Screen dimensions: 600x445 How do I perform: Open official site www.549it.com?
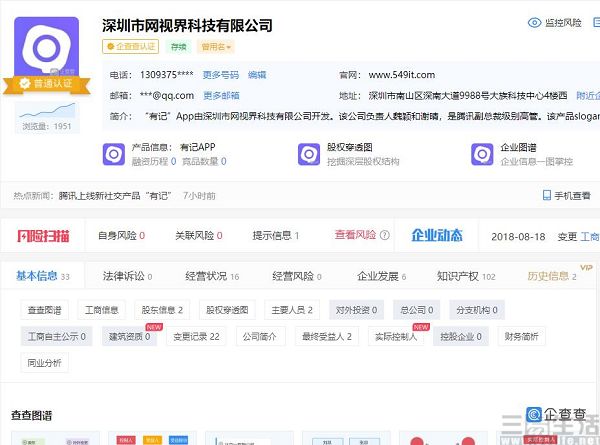(402, 75)
